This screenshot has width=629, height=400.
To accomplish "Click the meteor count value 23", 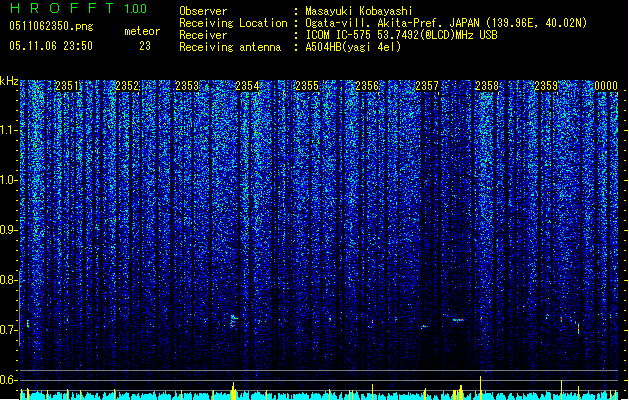I will pos(145,46).
